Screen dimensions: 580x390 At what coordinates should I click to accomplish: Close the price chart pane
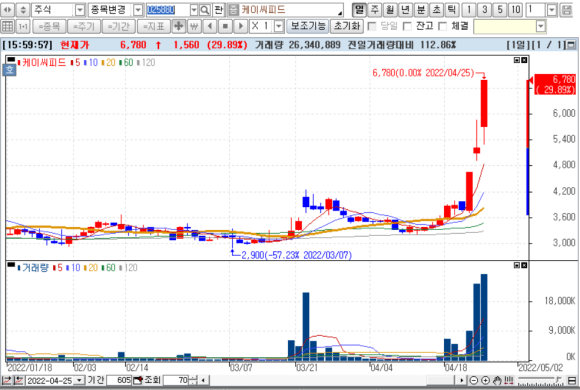pos(524,60)
